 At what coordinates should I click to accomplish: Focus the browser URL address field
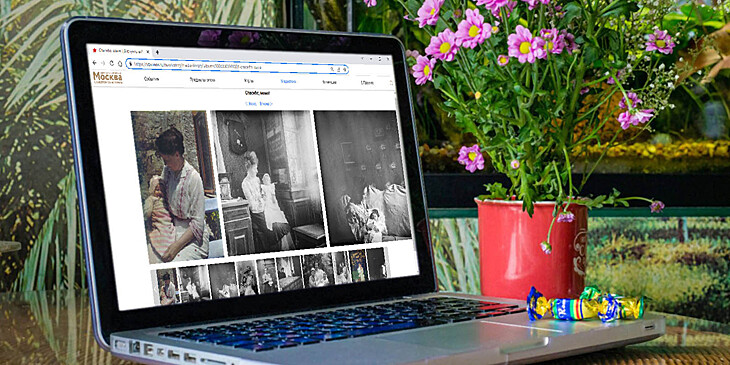click(237, 67)
